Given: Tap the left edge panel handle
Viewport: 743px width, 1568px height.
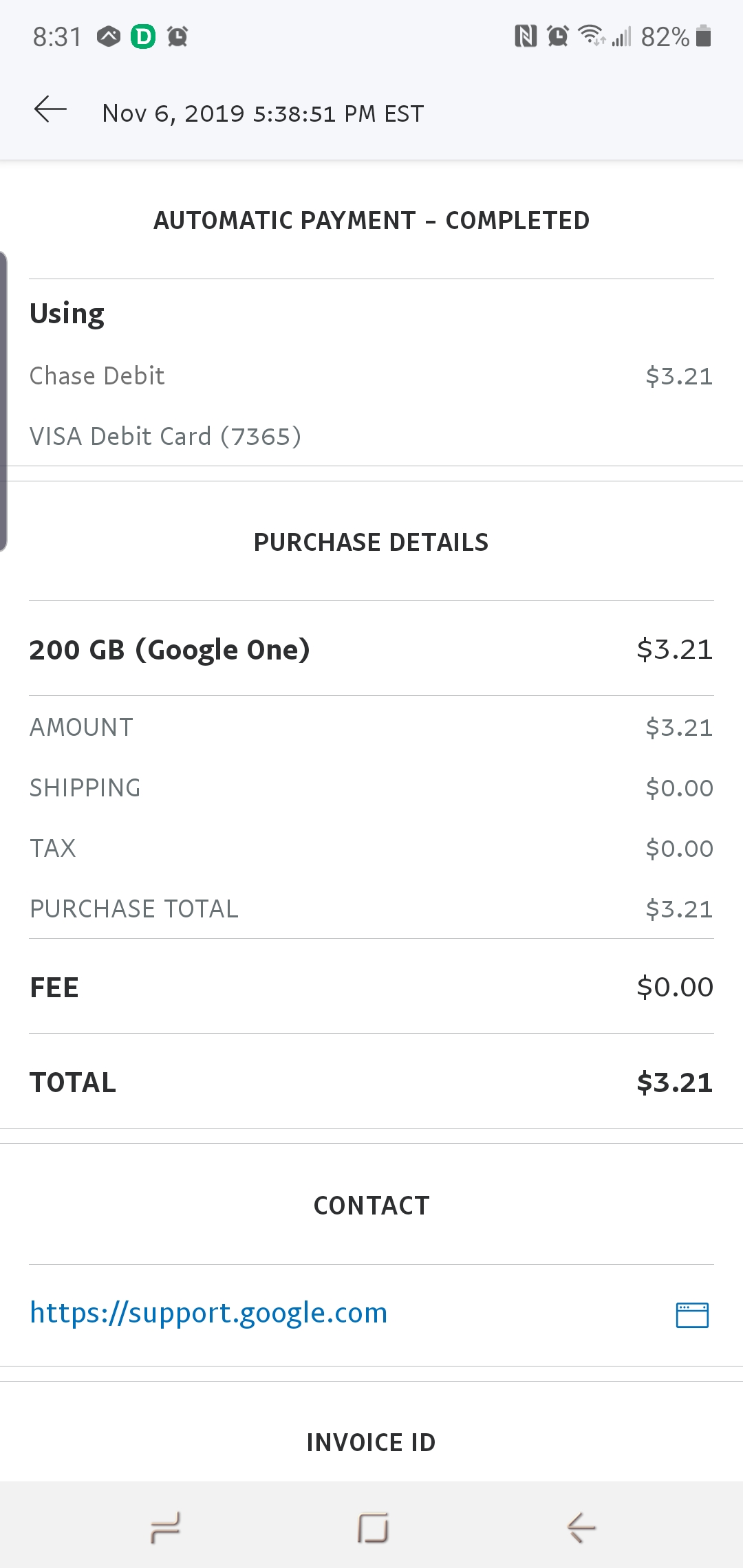Looking at the screenshot, I should click(x=3, y=401).
